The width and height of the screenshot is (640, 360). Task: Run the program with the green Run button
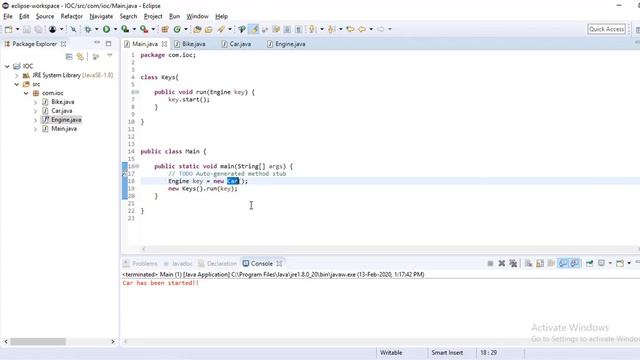[x=107, y=29]
